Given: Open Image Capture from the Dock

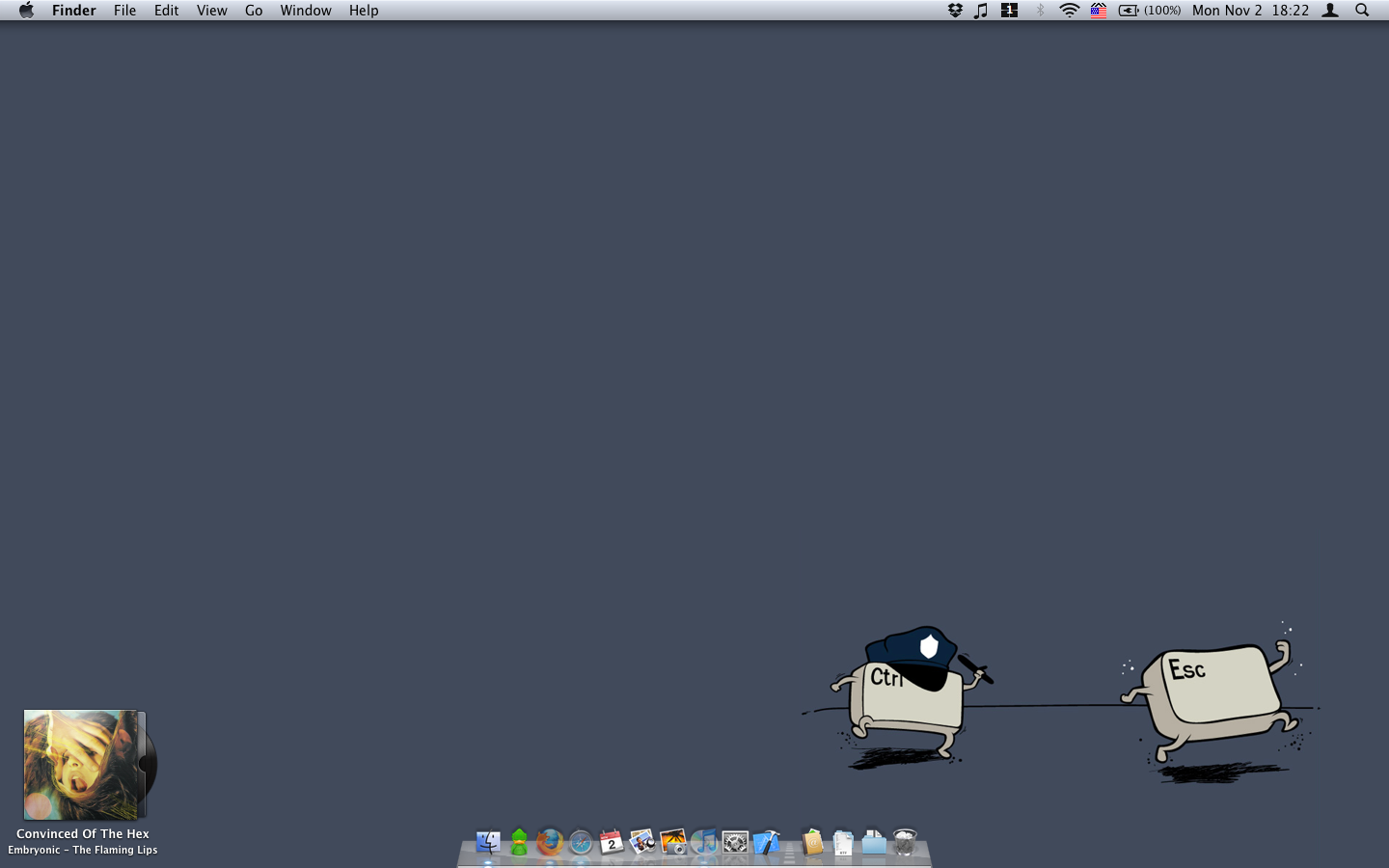Looking at the screenshot, I should (x=673, y=842).
